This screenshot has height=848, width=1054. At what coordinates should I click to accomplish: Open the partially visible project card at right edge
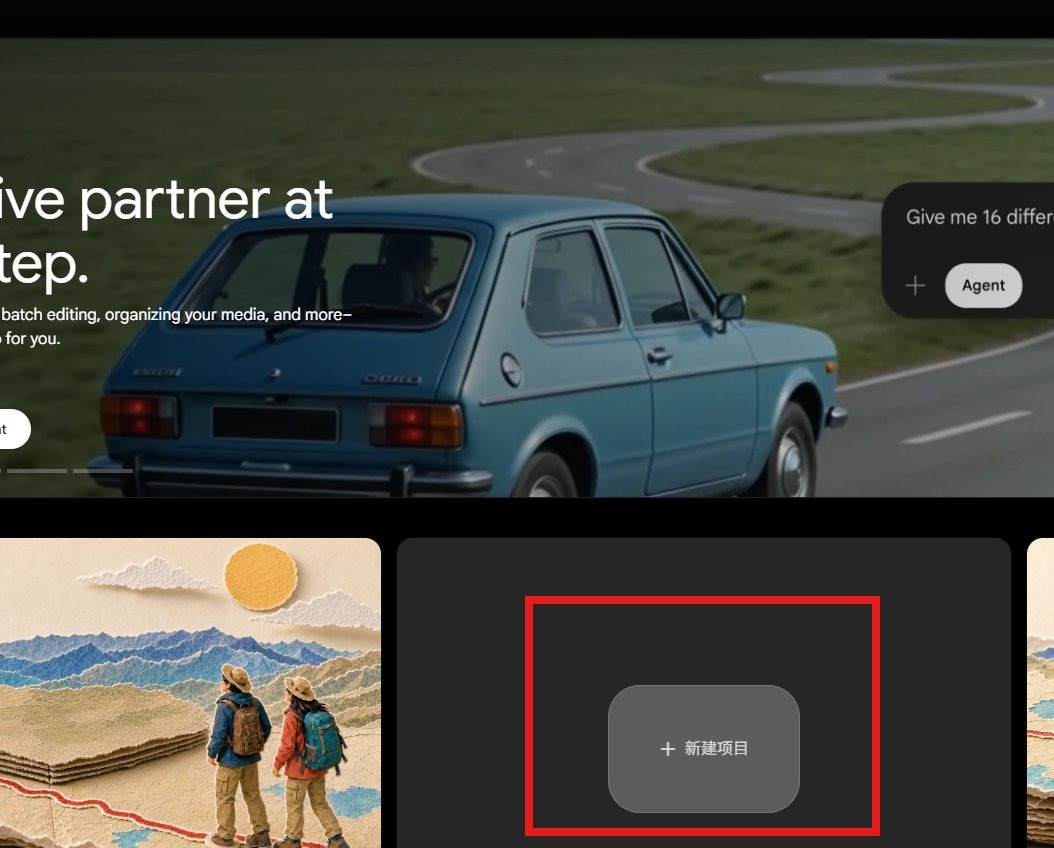coord(1041,693)
